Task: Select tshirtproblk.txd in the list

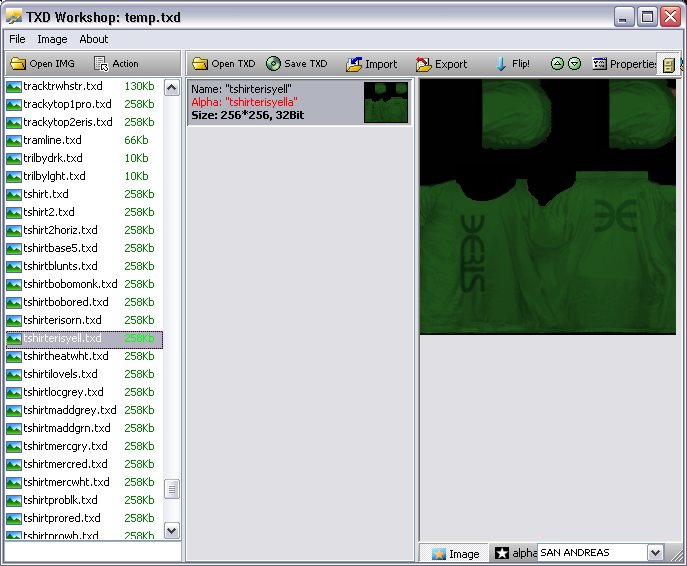Action: 84,500
